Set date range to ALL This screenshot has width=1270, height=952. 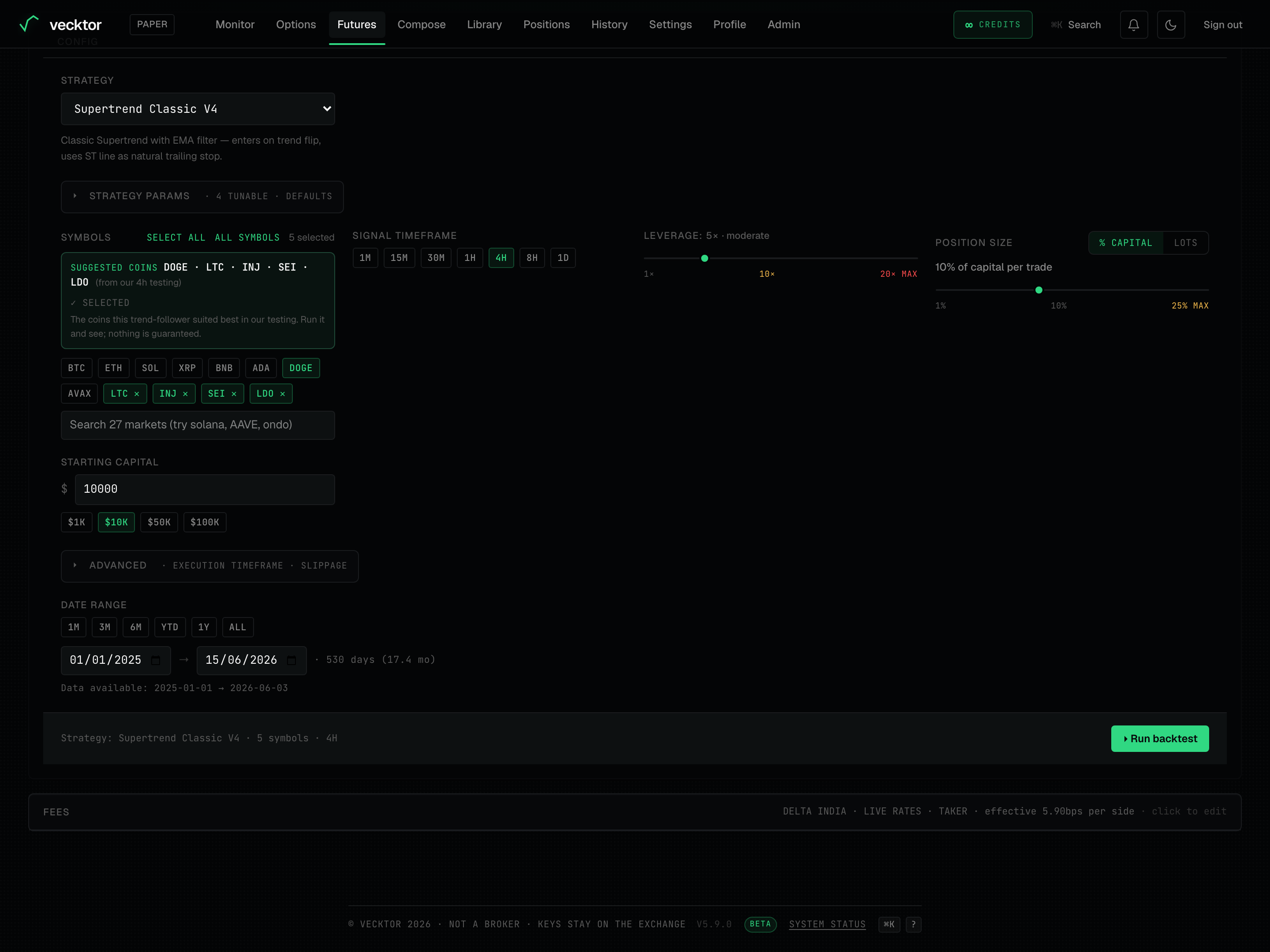238,627
